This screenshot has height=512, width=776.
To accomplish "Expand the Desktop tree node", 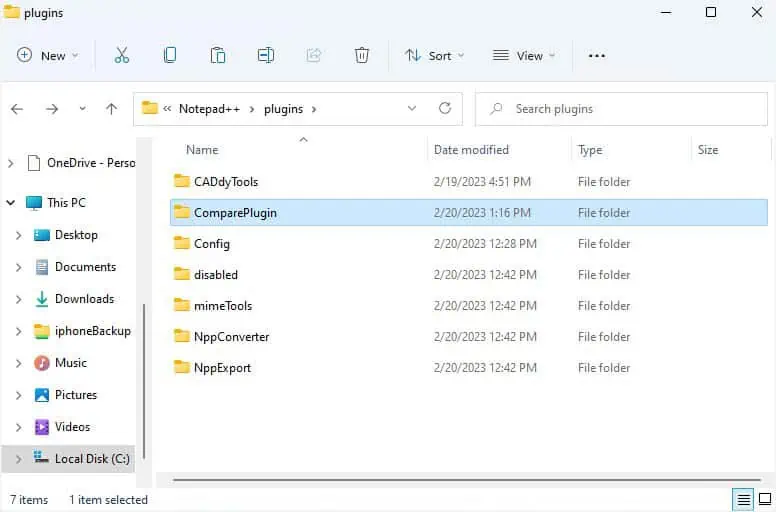I will (19, 235).
